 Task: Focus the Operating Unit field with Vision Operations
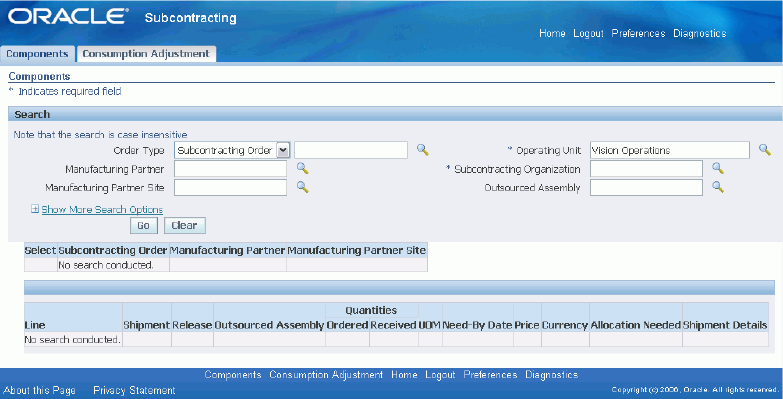(670, 150)
